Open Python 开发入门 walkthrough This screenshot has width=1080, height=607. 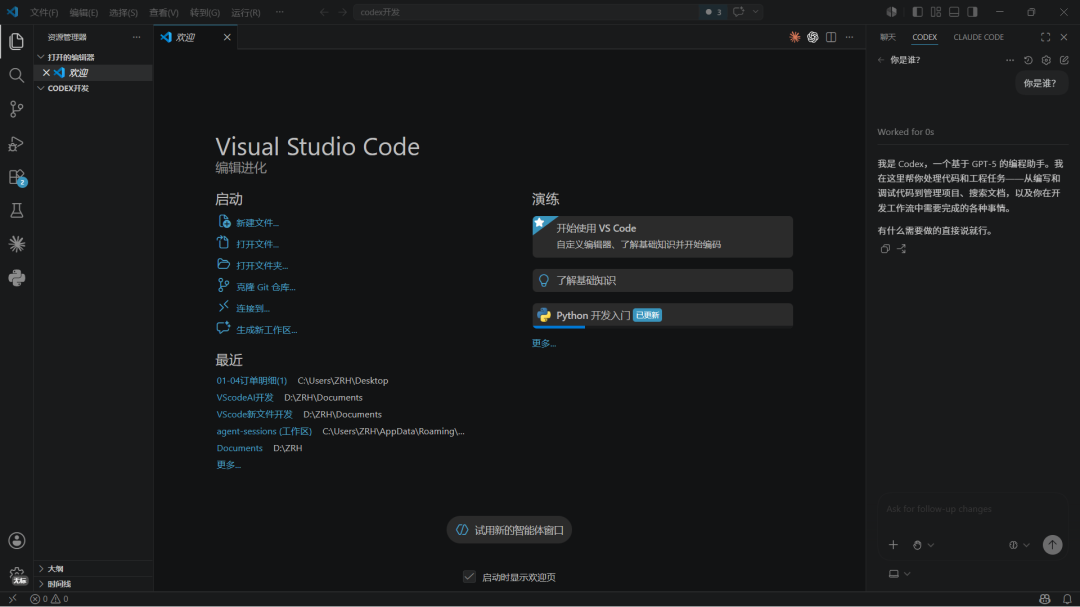[663, 316]
